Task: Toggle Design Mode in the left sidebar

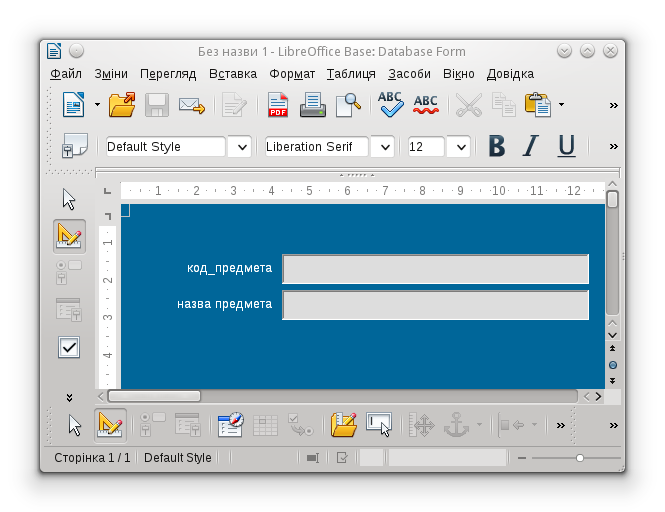Action: (69, 236)
